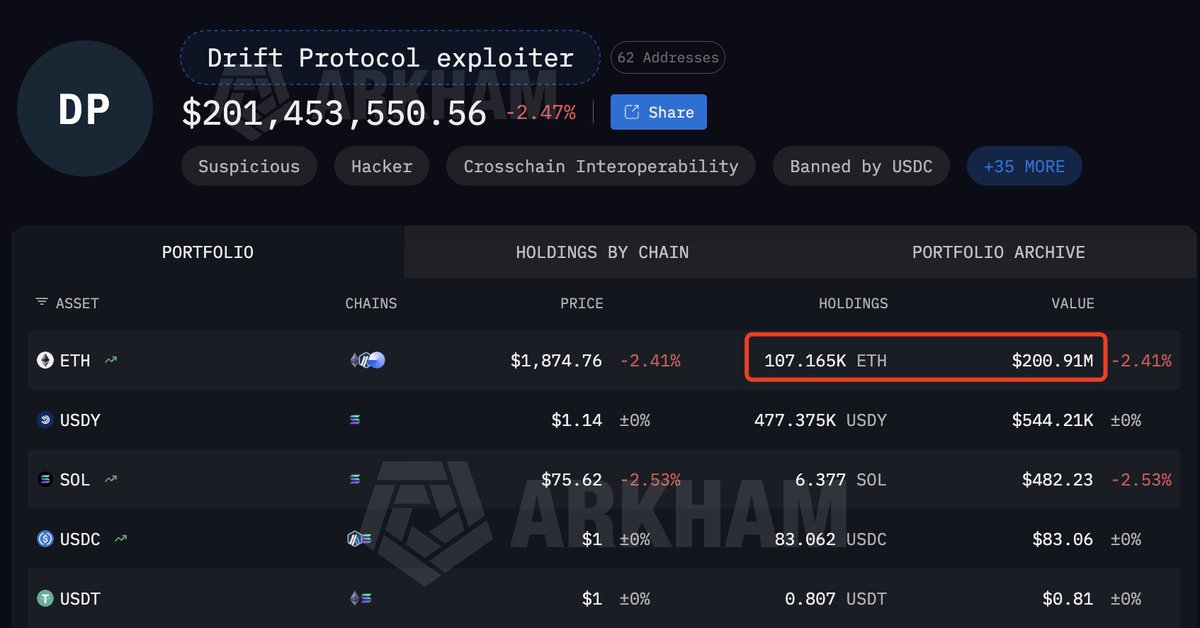Click the green trend arrow beside ETH
This screenshot has height=628, width=1200.
[x=111, y=361]
